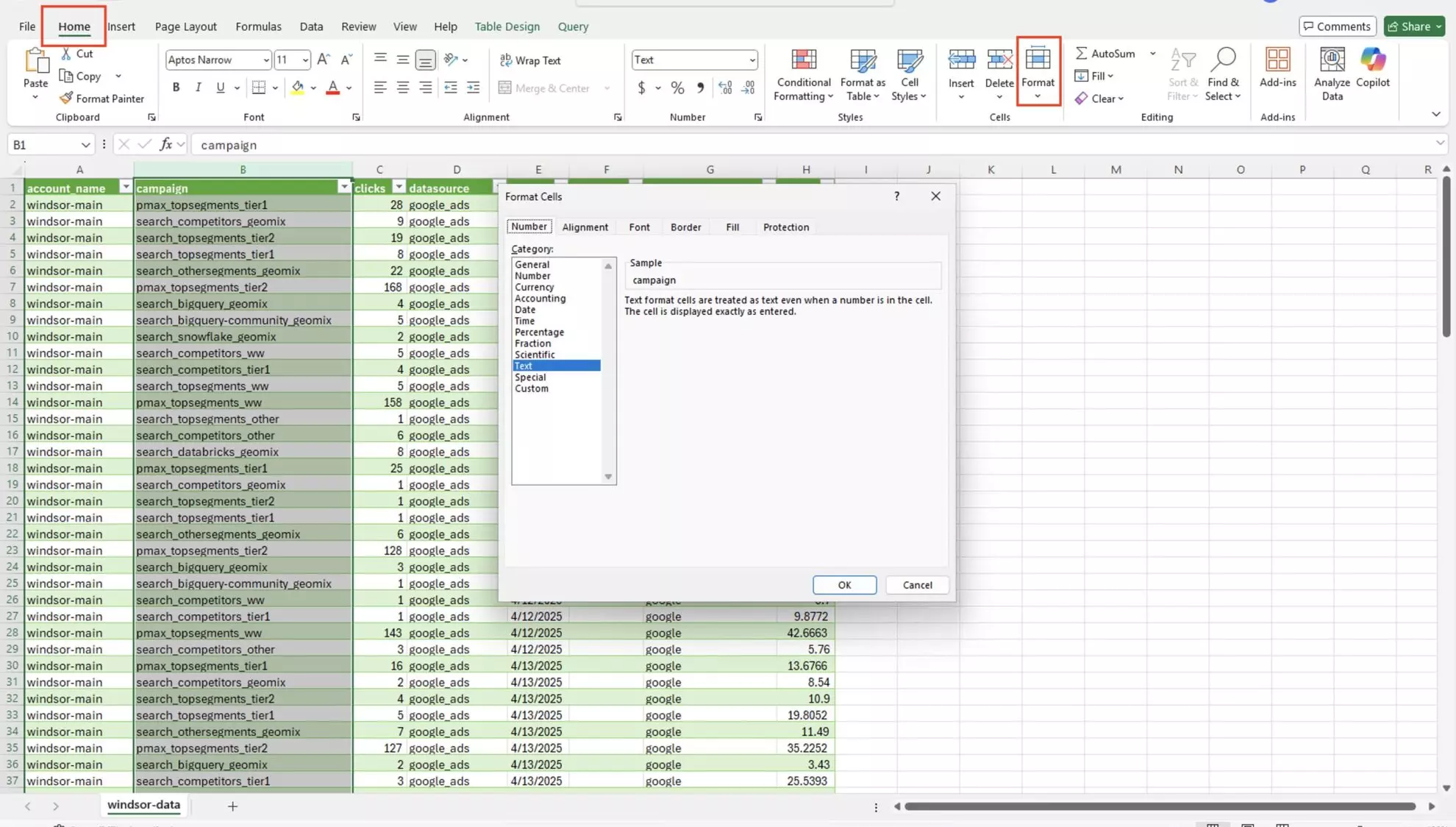
Task: Open Conditional Formatting options
Action: click(x=802, y=74)
